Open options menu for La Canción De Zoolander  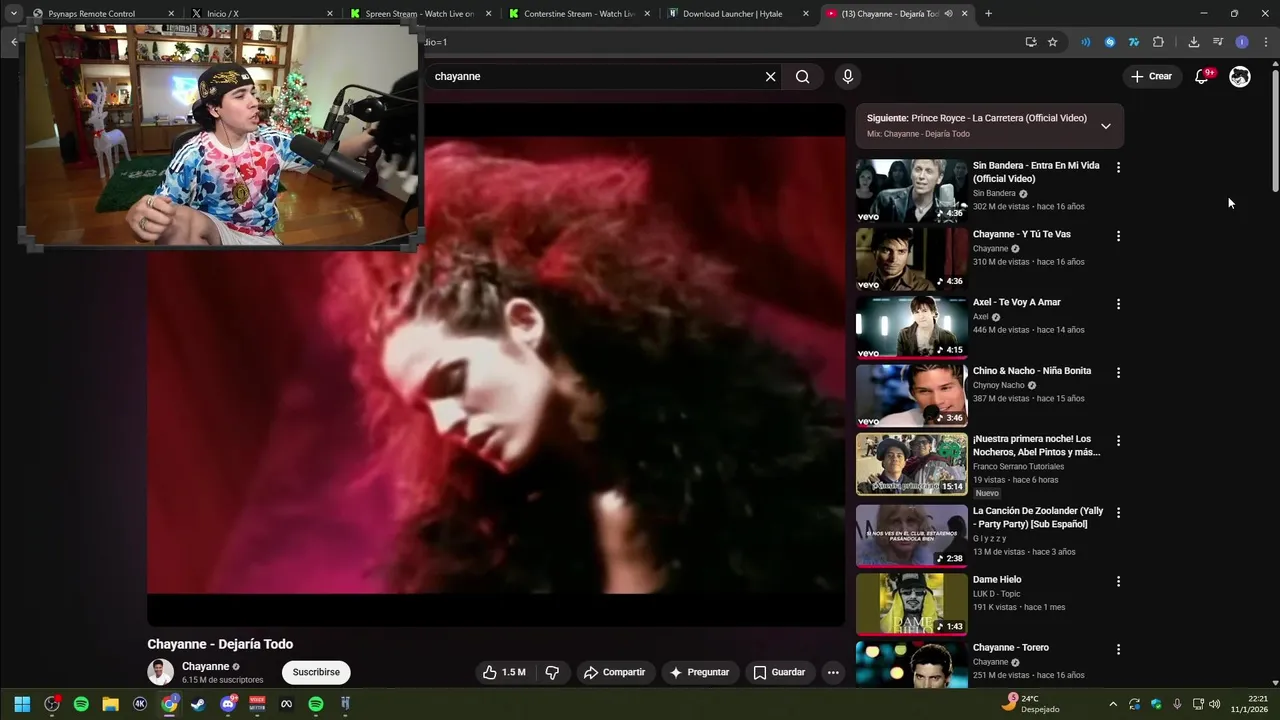(x=1118, y=513)
